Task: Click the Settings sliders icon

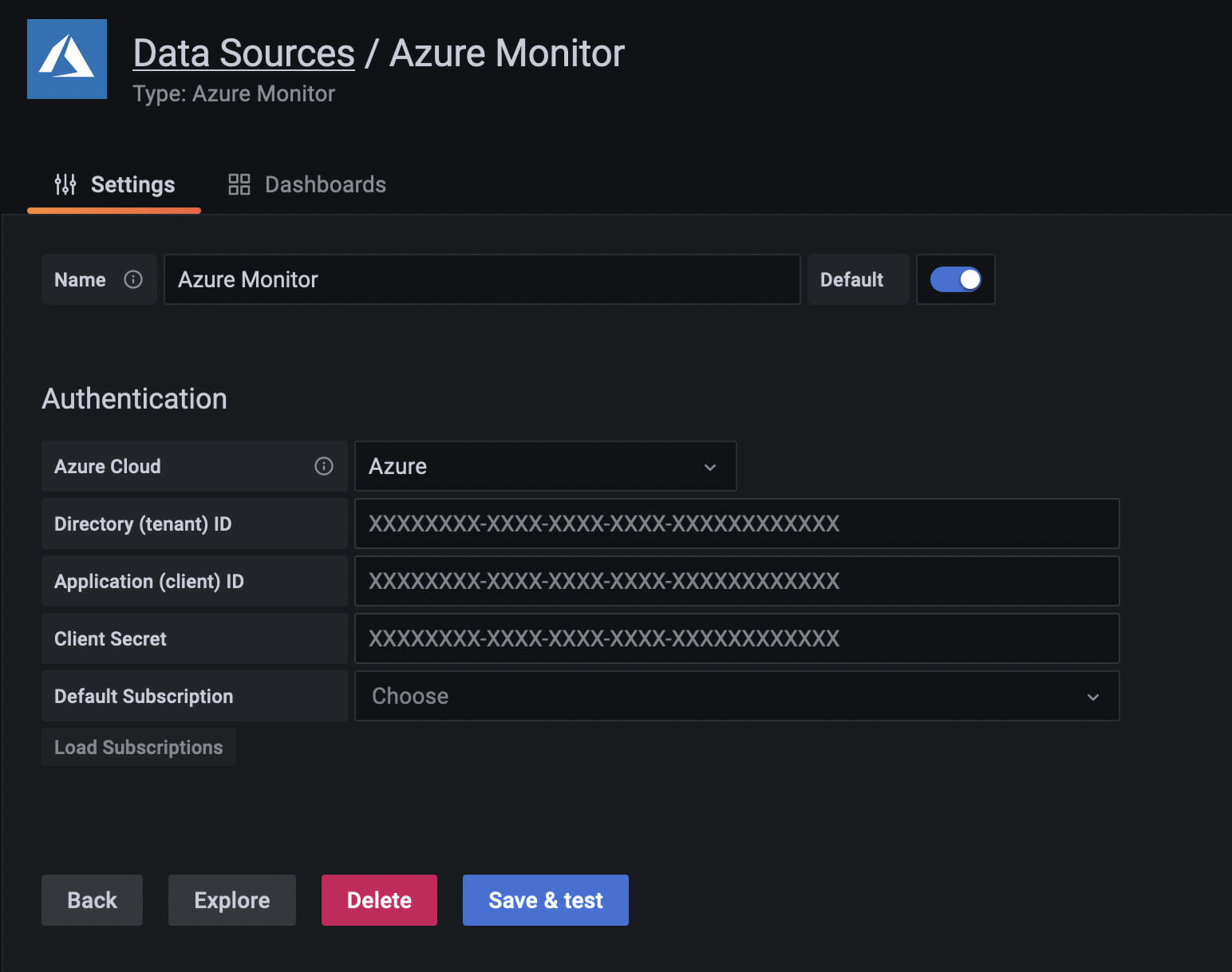Action: click(x=65, y=184)
